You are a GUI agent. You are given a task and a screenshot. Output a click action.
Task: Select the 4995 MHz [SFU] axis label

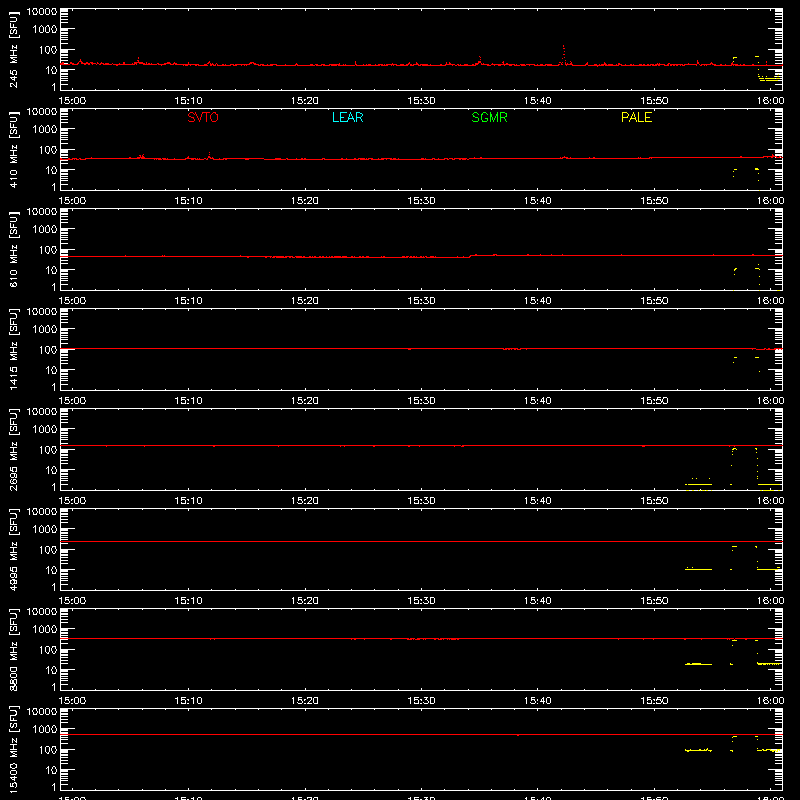[x=13, y=549]
